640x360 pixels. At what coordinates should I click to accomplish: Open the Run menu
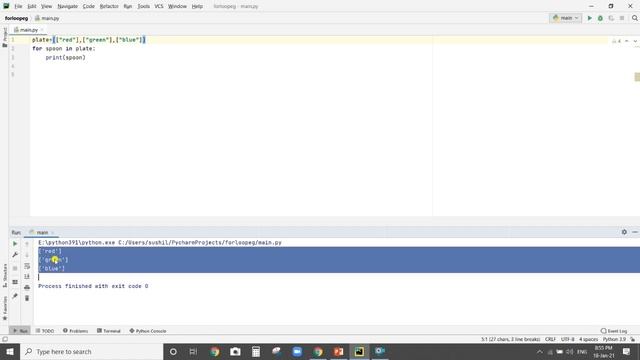[x=127, y=6]
